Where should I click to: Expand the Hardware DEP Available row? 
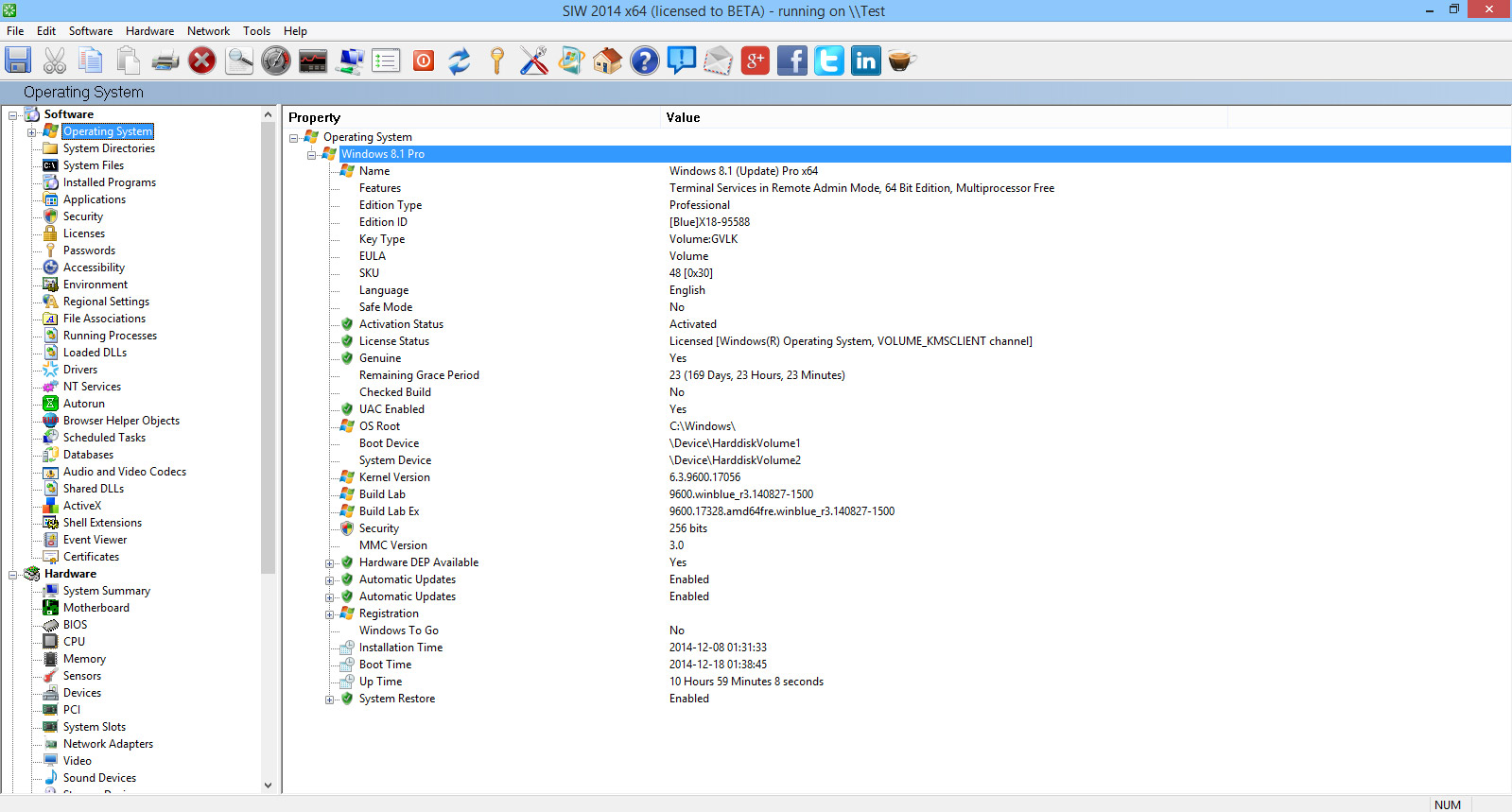point(330,563)
